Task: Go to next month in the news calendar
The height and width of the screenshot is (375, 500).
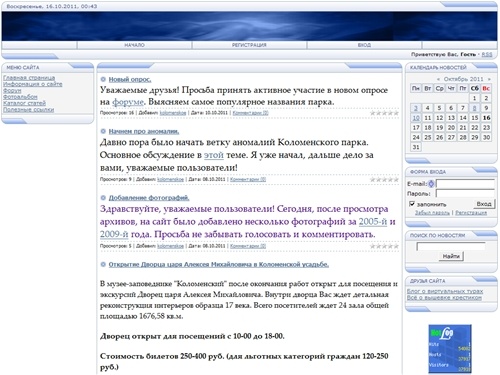Action: coord(489,79)
